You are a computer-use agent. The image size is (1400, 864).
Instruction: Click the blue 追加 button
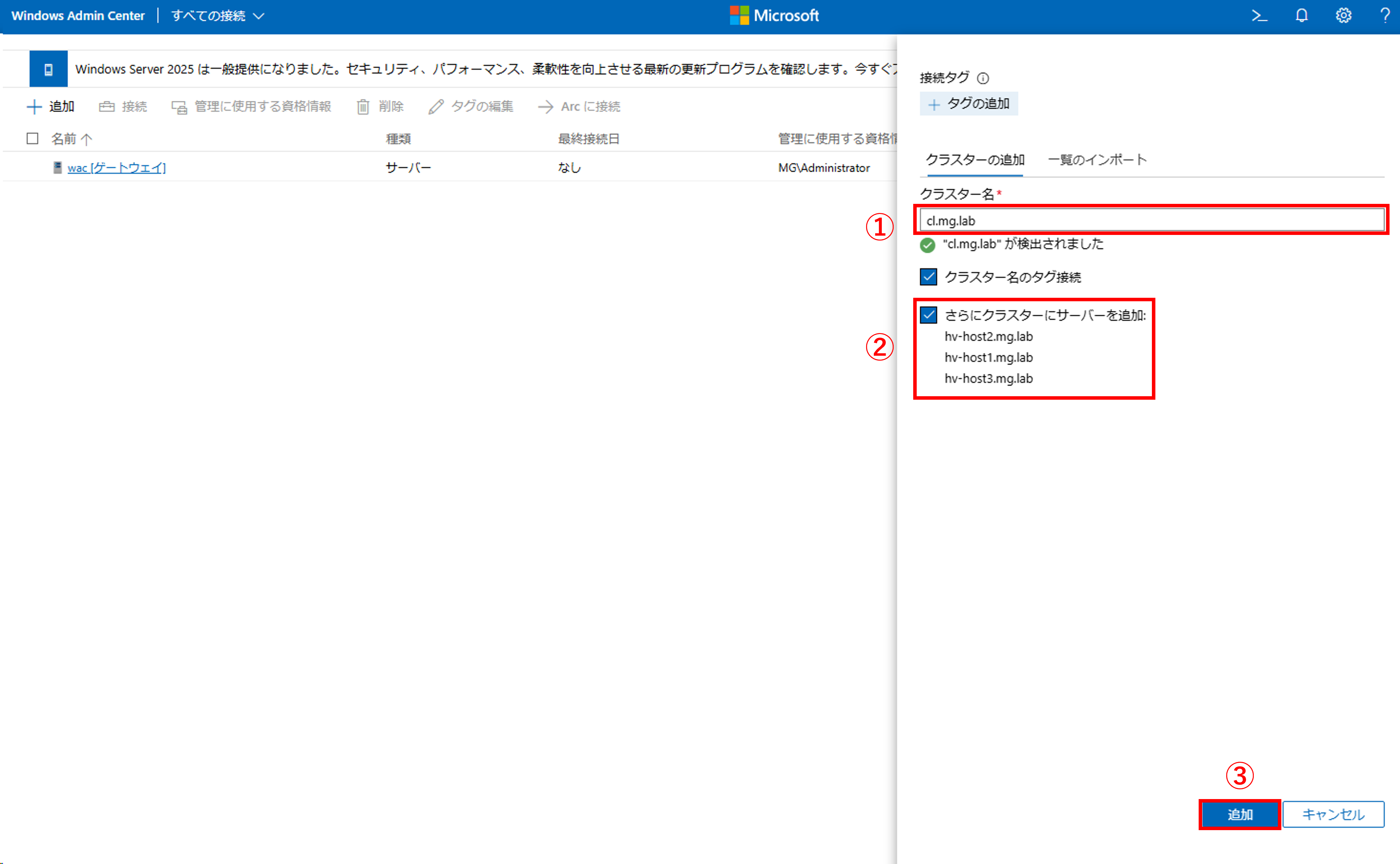tap(1239, 814)
